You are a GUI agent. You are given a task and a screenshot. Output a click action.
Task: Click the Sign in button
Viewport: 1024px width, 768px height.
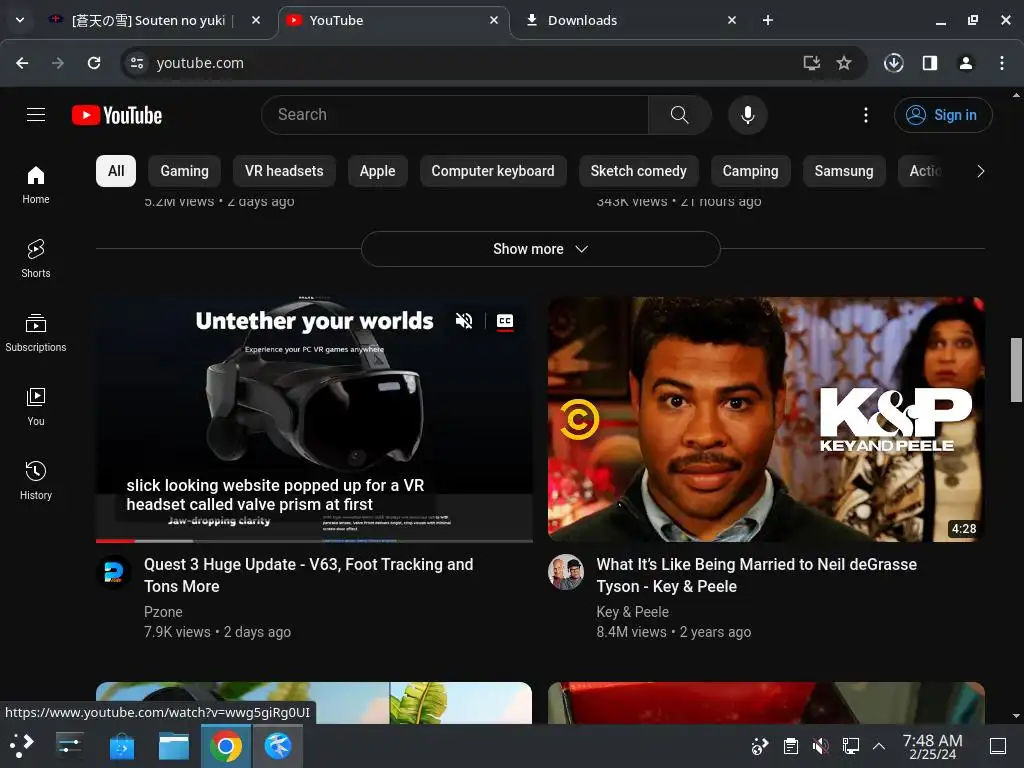(x=943, y=115)
